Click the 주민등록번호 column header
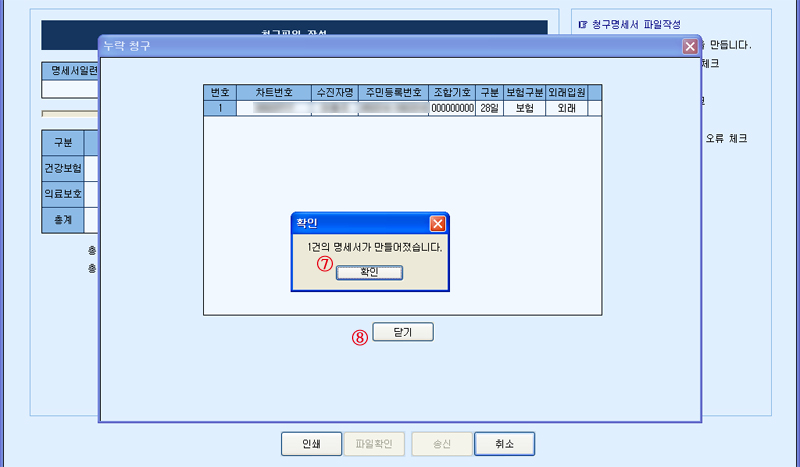This screenshot has width=800, height=467. [392, 92]
